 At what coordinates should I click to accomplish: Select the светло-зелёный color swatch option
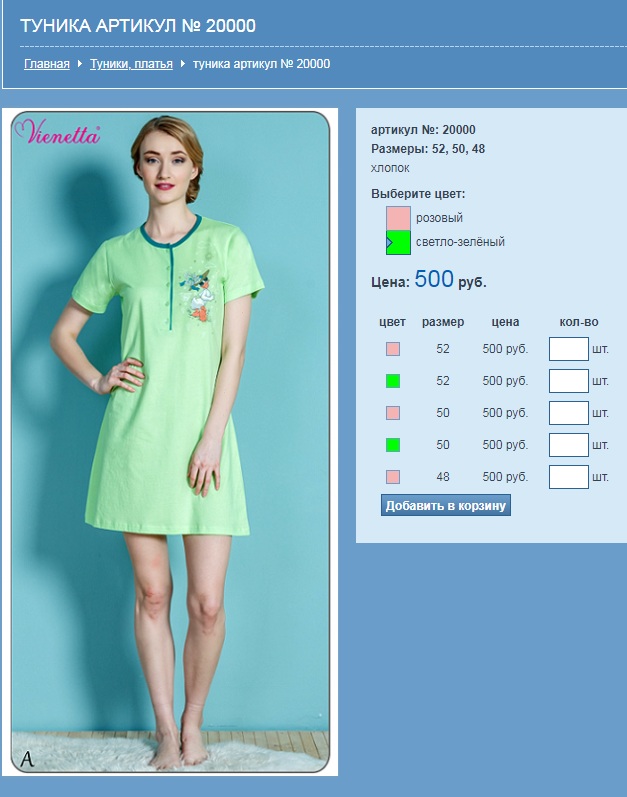(398, 242)
